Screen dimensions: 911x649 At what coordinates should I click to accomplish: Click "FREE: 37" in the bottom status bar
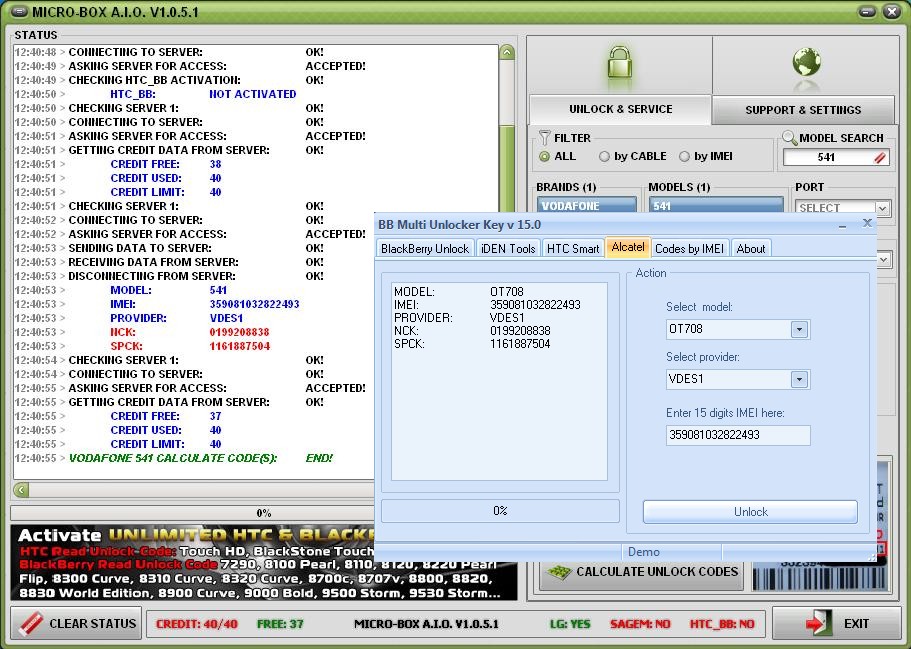pos(280,624)
